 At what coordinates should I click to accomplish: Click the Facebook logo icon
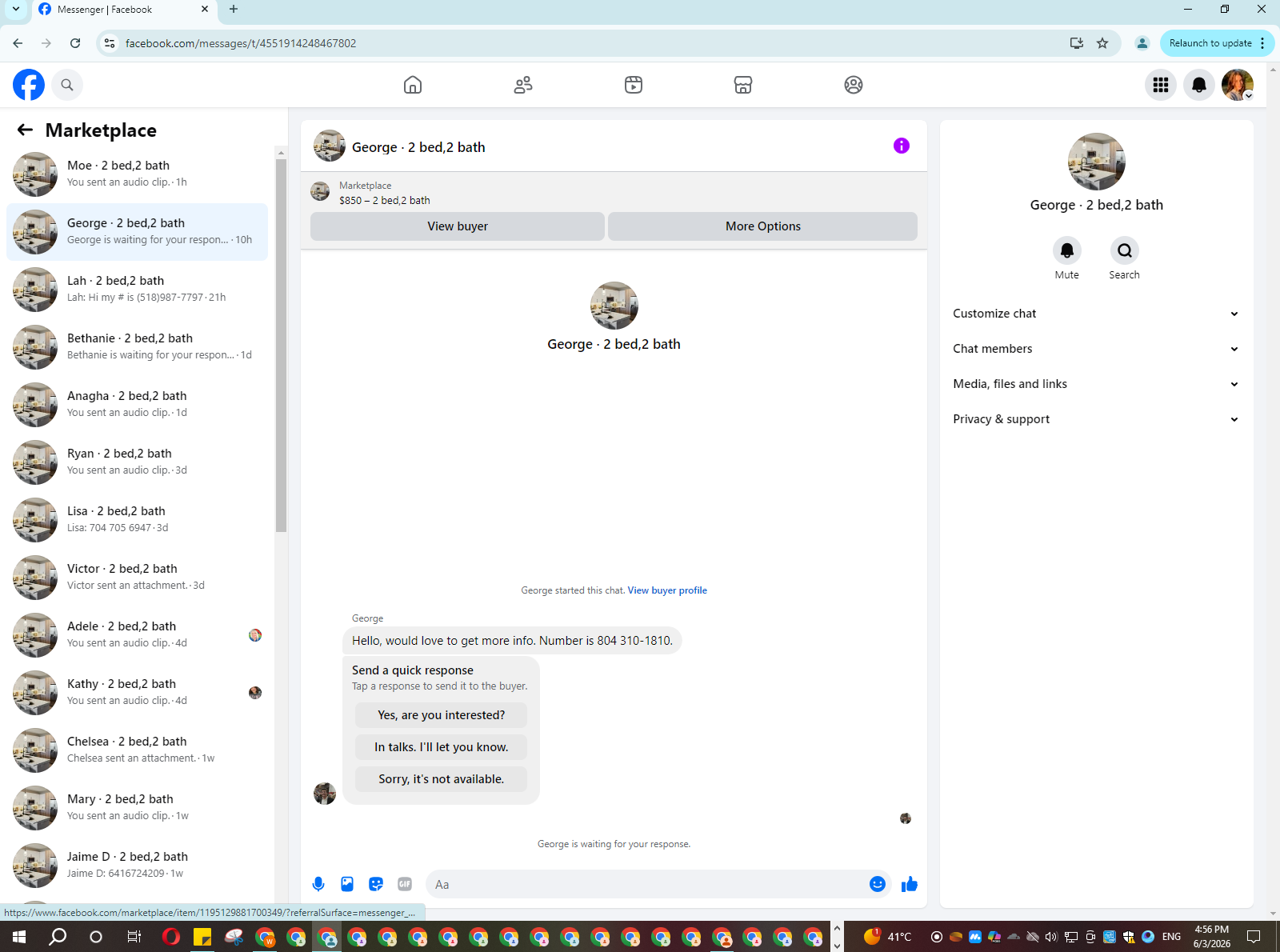pos(29,85)
